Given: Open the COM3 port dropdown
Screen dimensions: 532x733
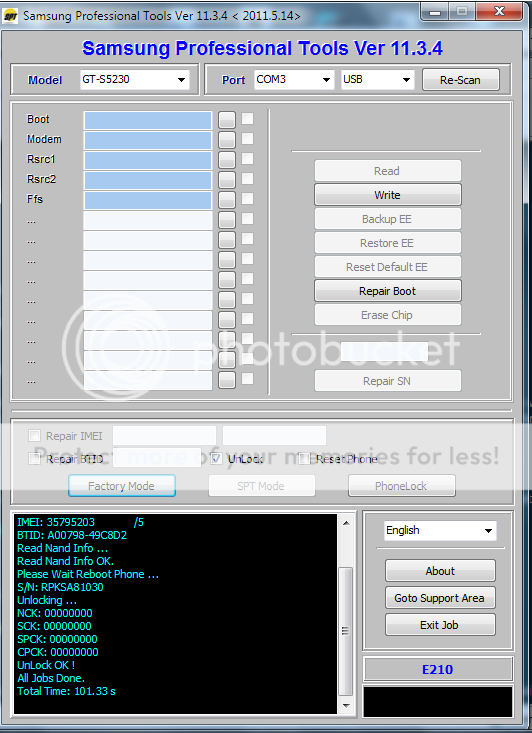Looking at the screenshot, I should tap(294, 79).
